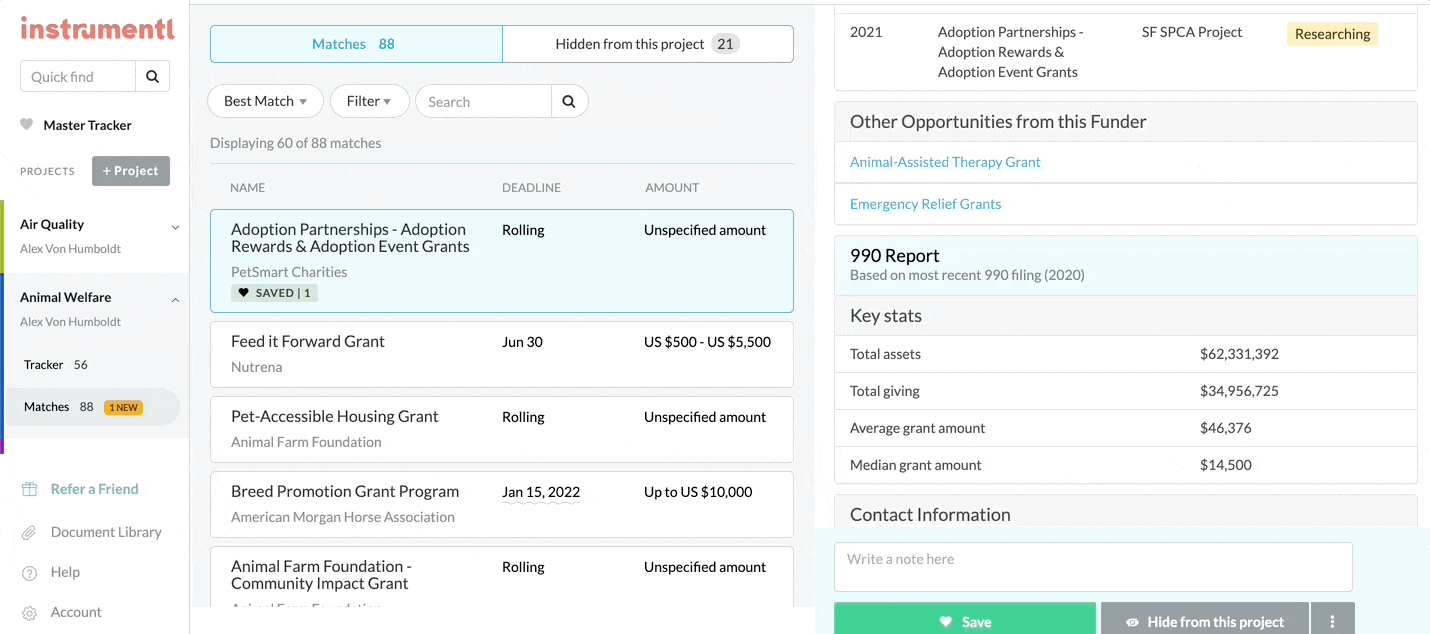Switch to Hidden from this project tab
This screenshot has width=1430, height=634.
(x=648, y=44)
